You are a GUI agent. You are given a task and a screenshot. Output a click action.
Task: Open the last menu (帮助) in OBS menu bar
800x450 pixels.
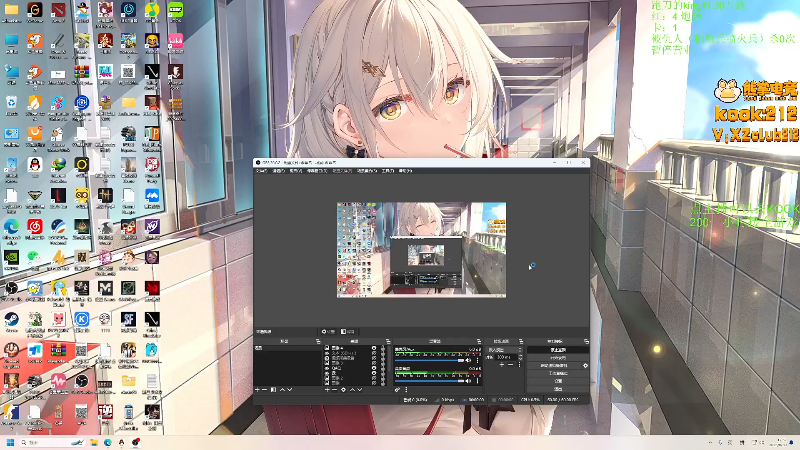coord(406,171)
